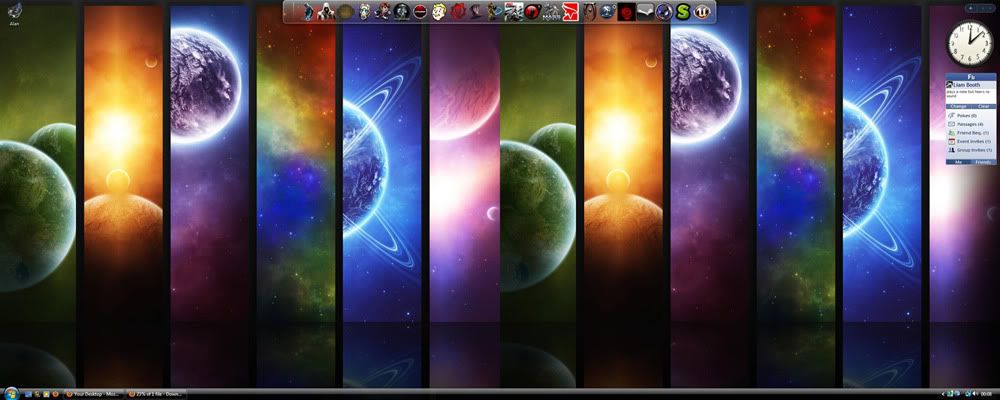Open the '22% of 1 file' downloads window

click(x=160, y=393)
